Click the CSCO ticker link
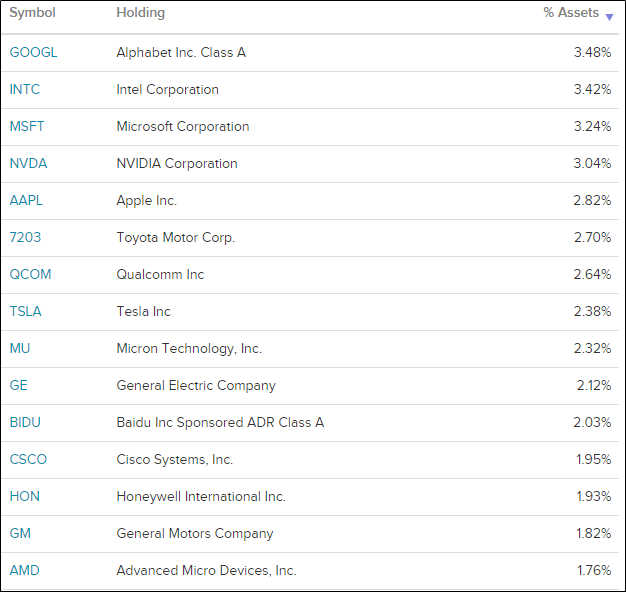This screenshot has height=592, width=626. pyautogui.click(x=28, y=459)
